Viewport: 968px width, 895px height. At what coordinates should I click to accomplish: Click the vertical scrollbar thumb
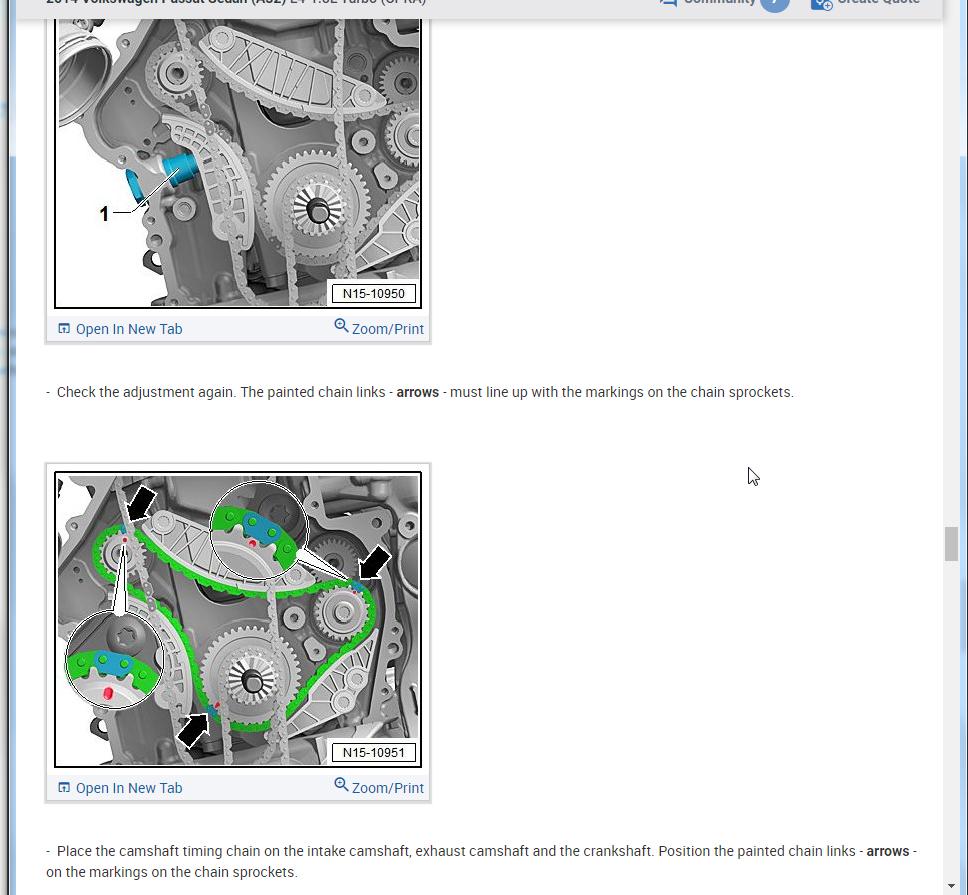coord(951,544)
